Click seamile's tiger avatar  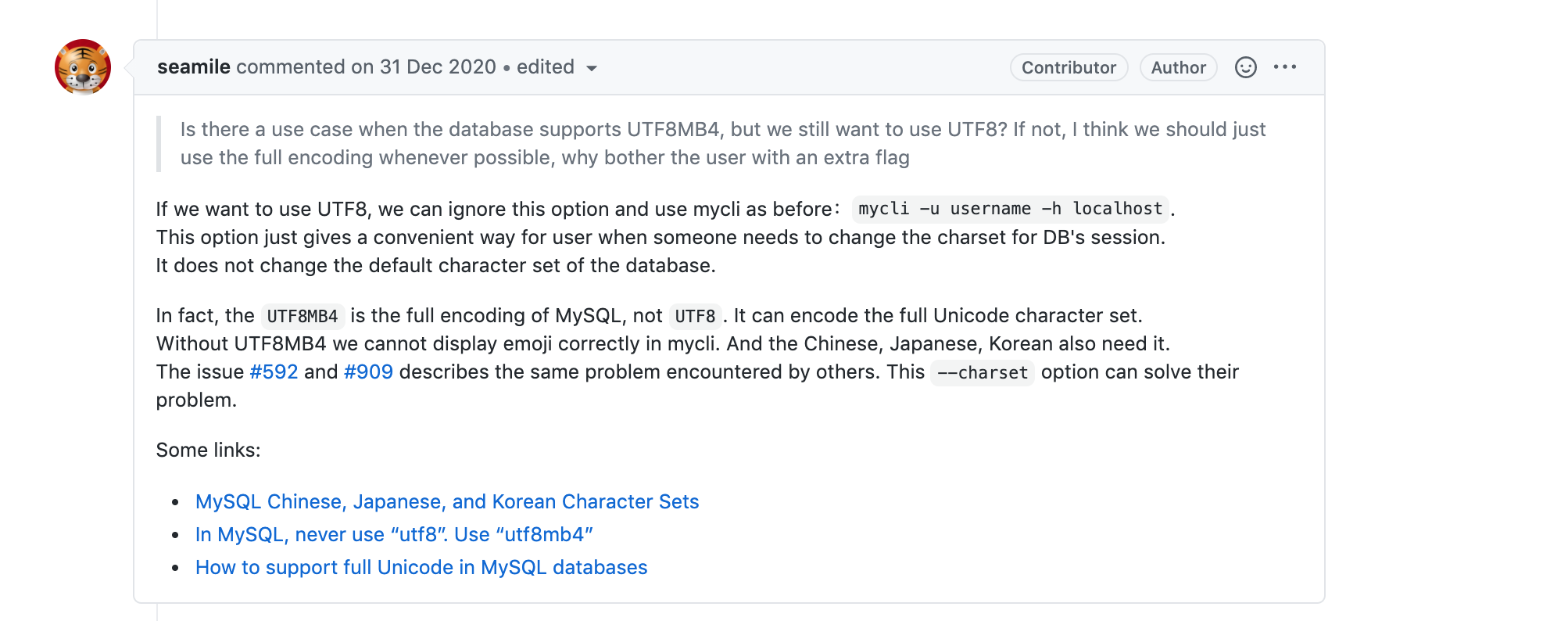coord(83,67)
